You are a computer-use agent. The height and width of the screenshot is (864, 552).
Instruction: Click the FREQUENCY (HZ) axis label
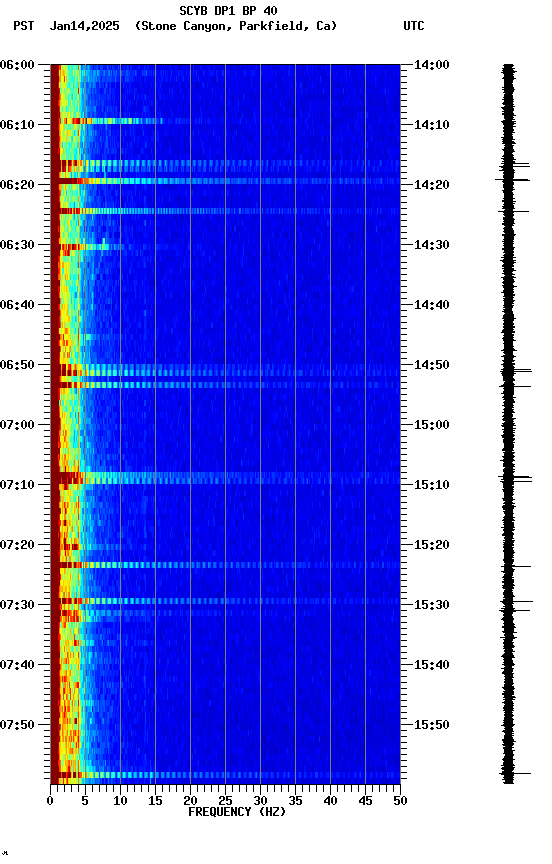coord(237,812)
